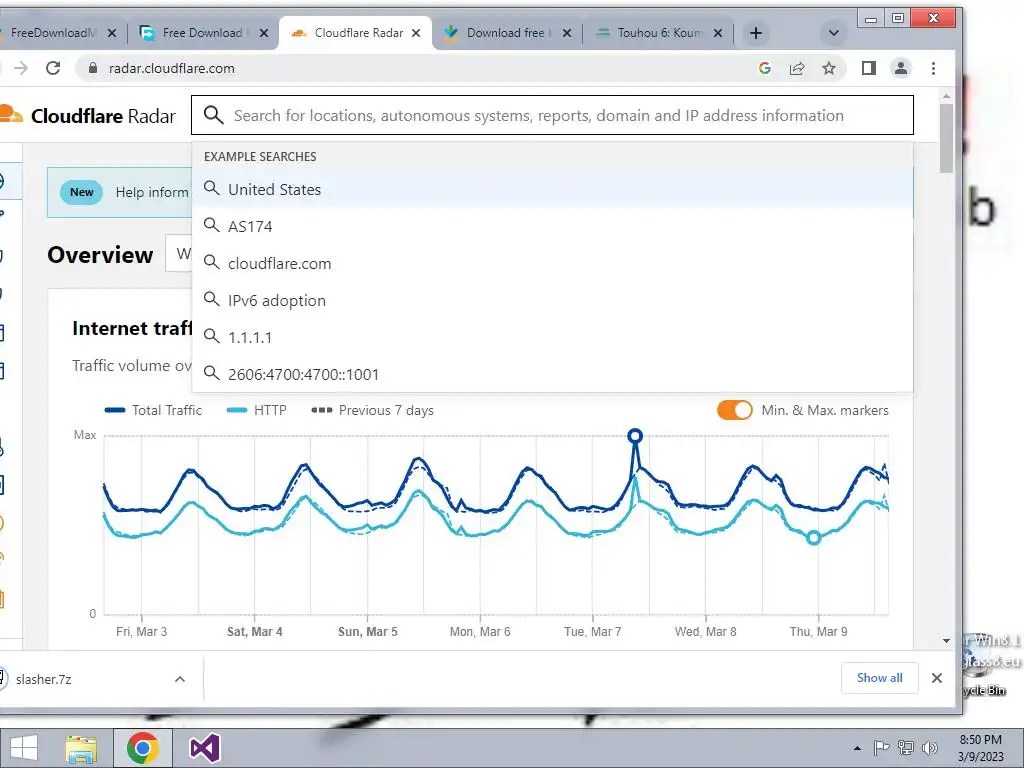Choose the 1.1.1.1 example search
Viewport: 1024px width, 768px height.
(x=552, y=337)
